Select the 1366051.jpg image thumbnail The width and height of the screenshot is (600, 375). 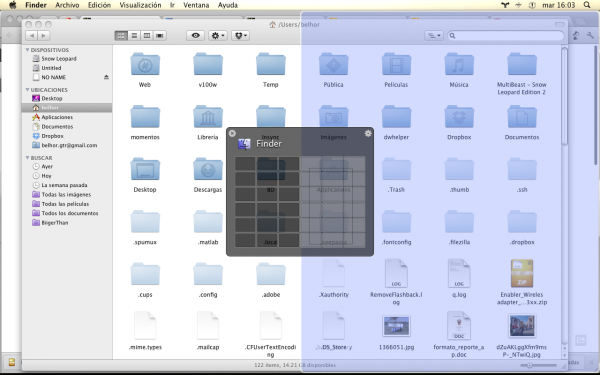(x=396, y=326)
